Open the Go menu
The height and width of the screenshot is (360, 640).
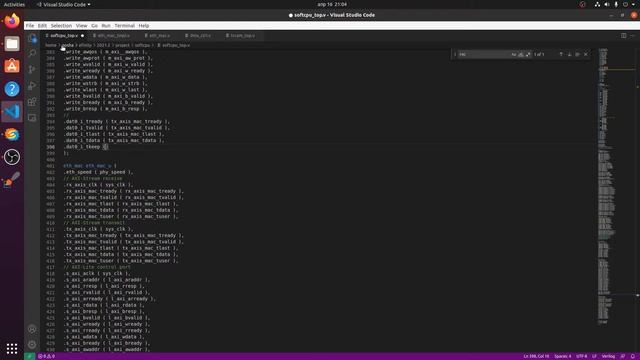[x=94, y=25]
